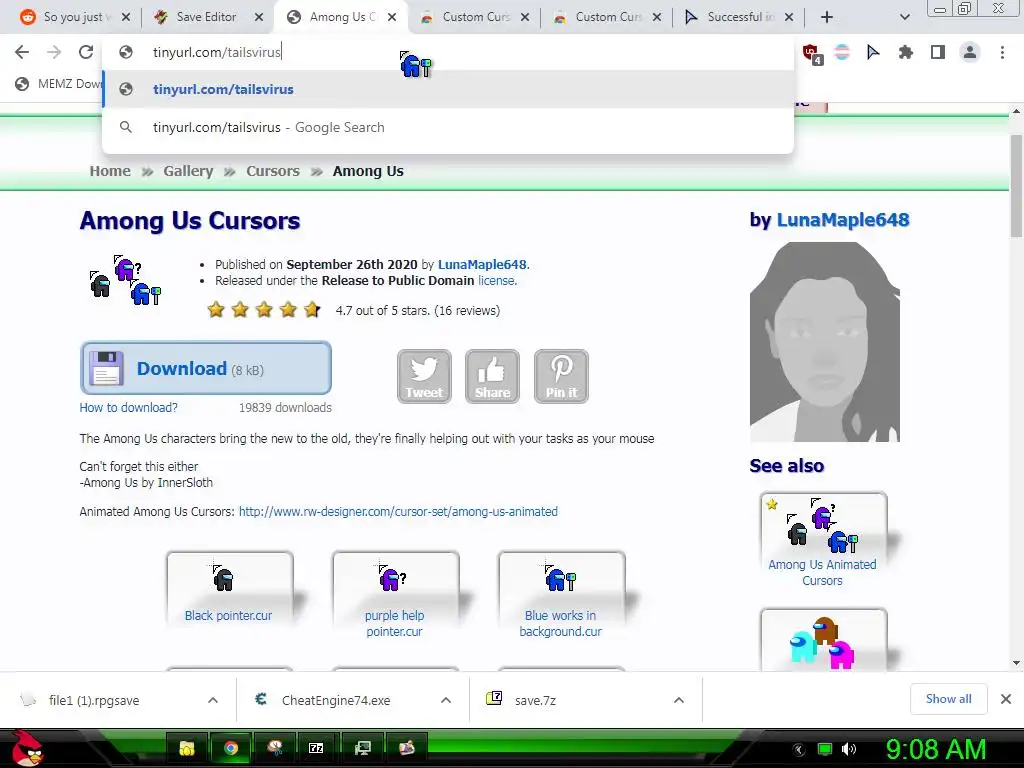
Task: Open the among-us-animated cursor set URL
Action: [x=398, y=511]
